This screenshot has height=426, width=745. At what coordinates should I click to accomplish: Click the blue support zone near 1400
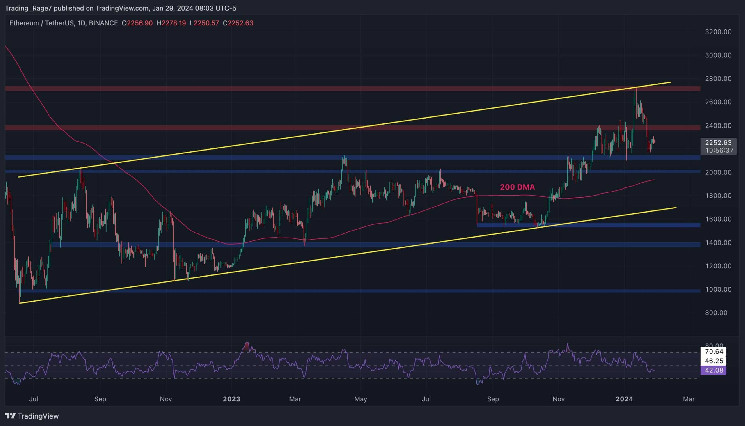[300, 244]
